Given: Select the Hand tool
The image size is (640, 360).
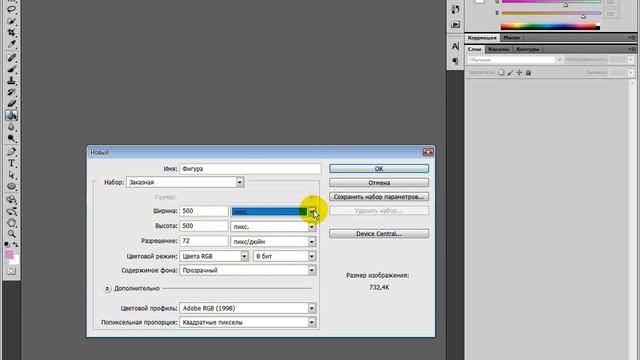Looking at the screenshot, I should coord(11,223).
